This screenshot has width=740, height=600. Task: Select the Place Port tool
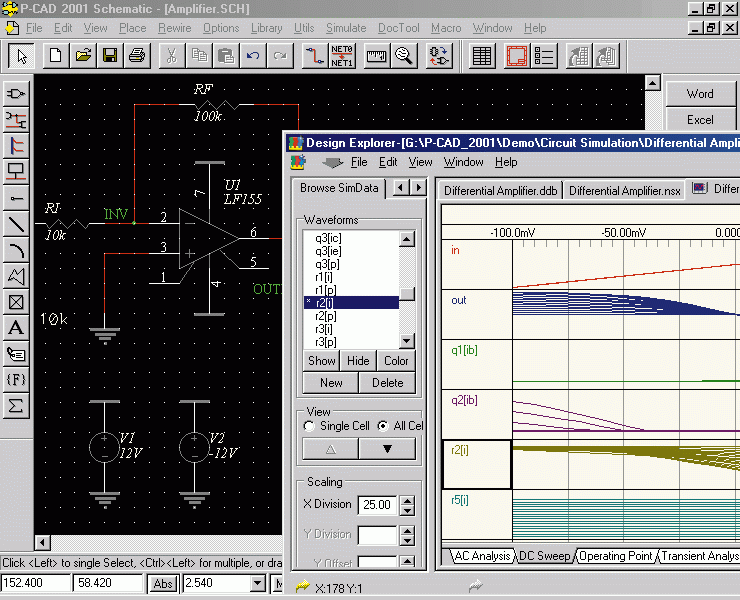click(17, 172)
